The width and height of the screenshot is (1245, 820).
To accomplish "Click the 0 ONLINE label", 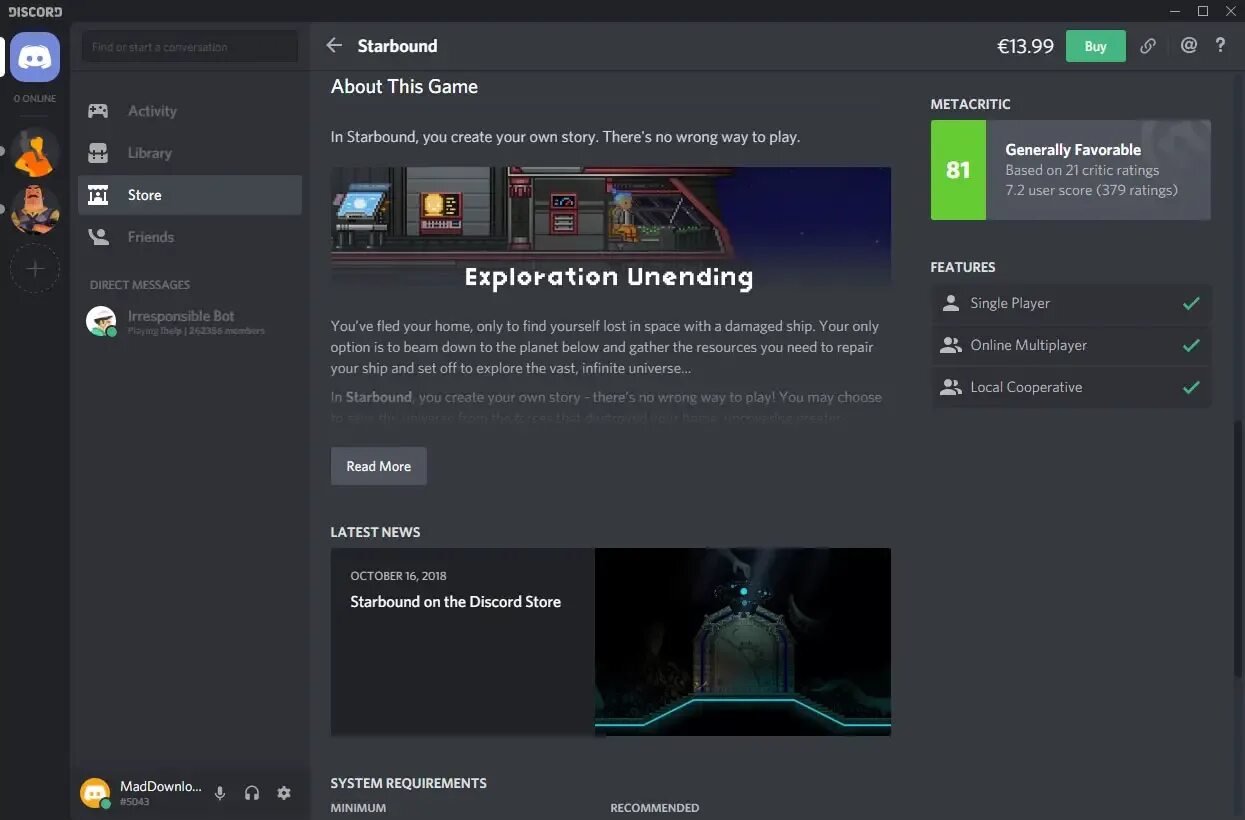I will pos(35,99).
